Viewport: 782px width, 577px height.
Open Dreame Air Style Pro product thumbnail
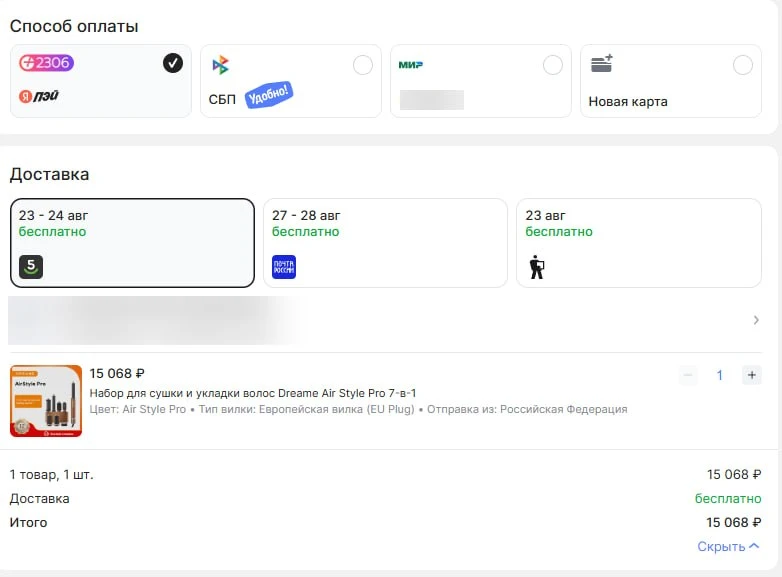(46, 401)
